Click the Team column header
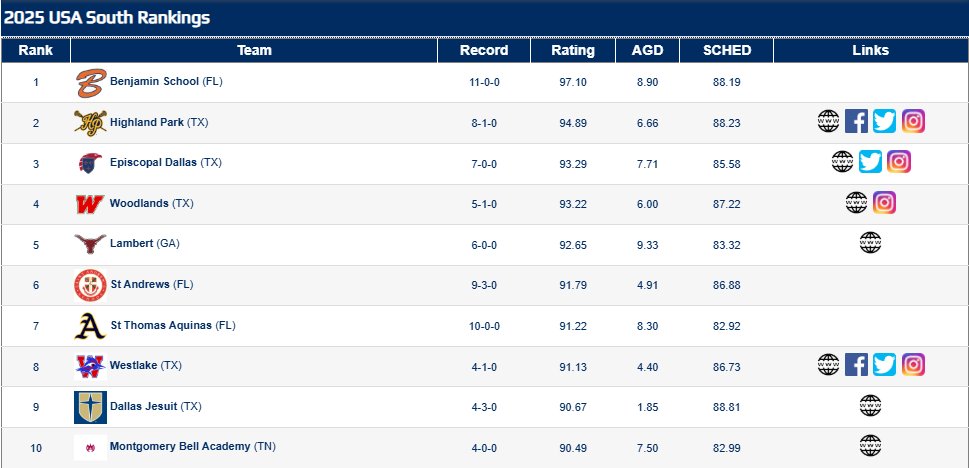This screenshot has height=468, width=969. tap(254, 50)
